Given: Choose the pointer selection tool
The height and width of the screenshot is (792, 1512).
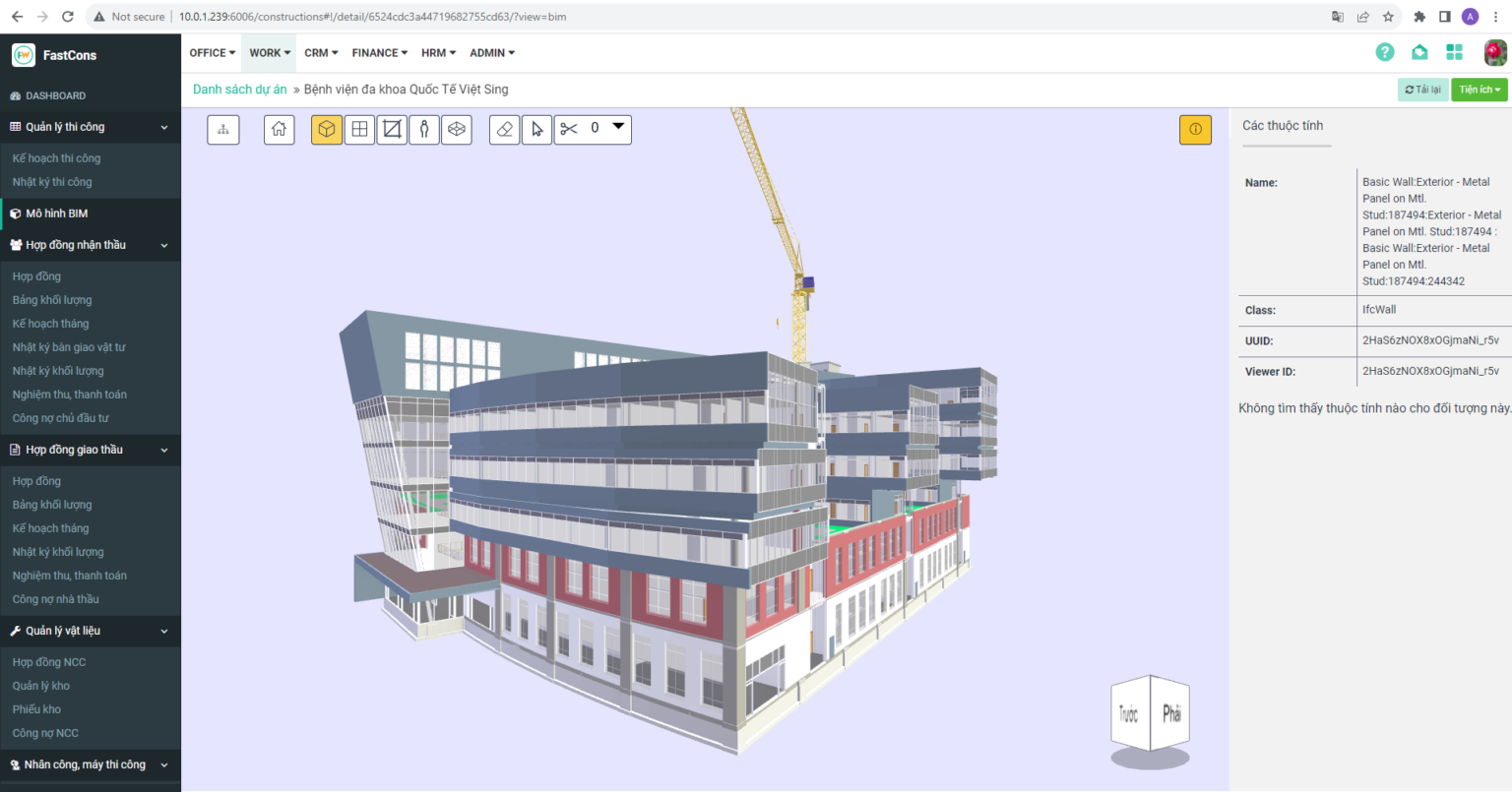Looking at the screenshot, I should 535,129.
